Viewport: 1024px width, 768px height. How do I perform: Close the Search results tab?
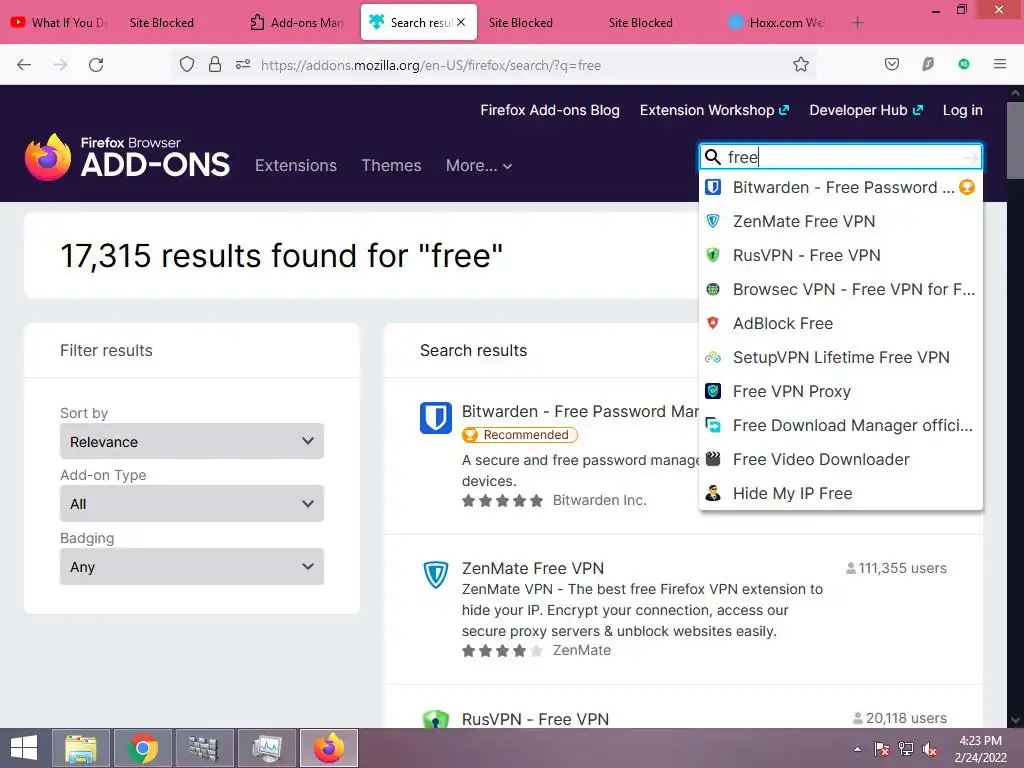coord(461,22)
